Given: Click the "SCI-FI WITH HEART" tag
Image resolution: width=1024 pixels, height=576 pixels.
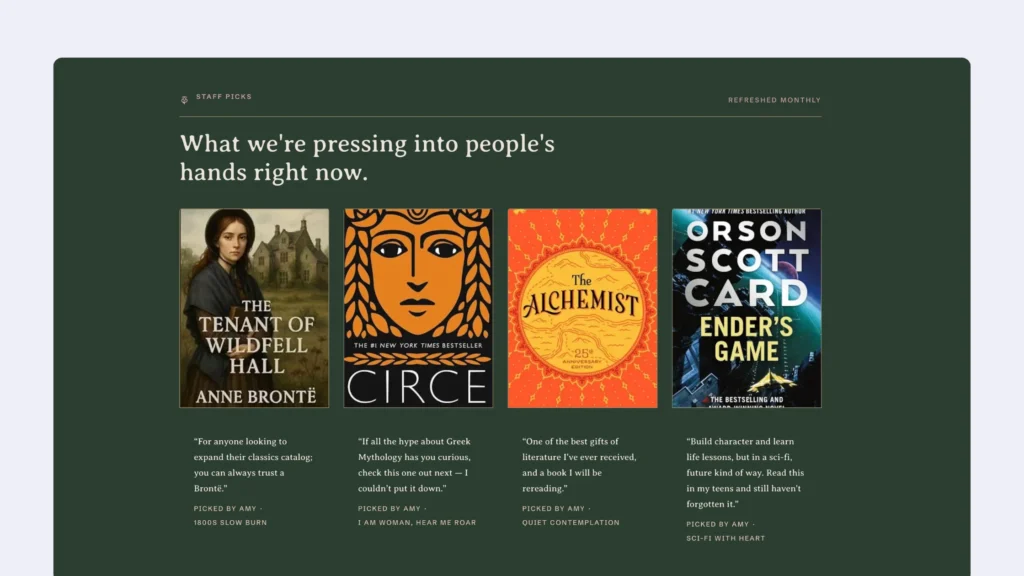Looking at the screenshot, I should pos(726,538).
